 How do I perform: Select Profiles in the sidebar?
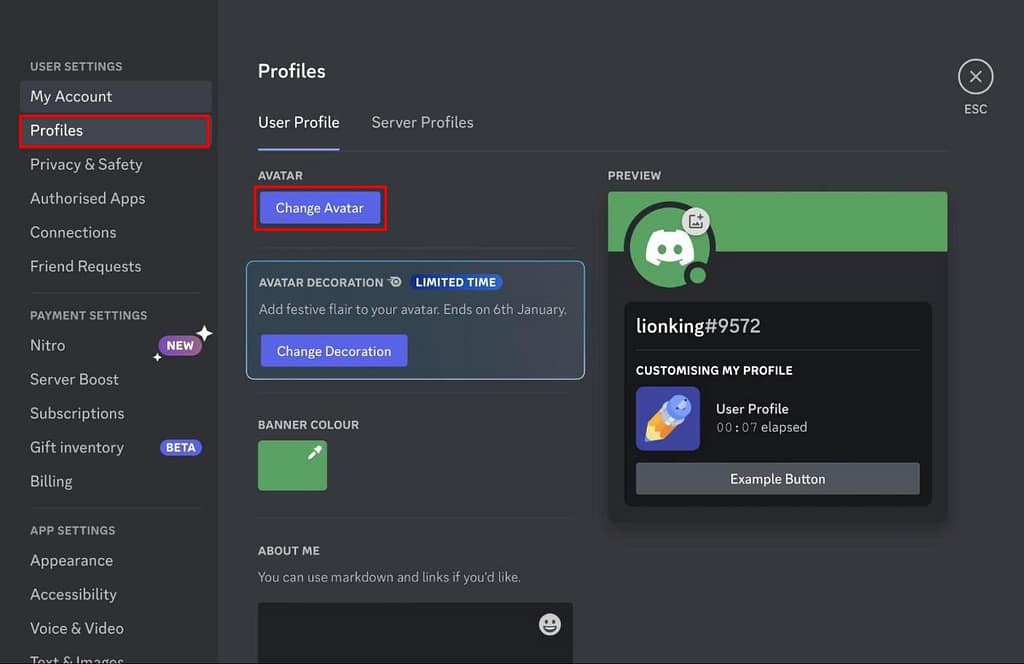coord(116,131)
